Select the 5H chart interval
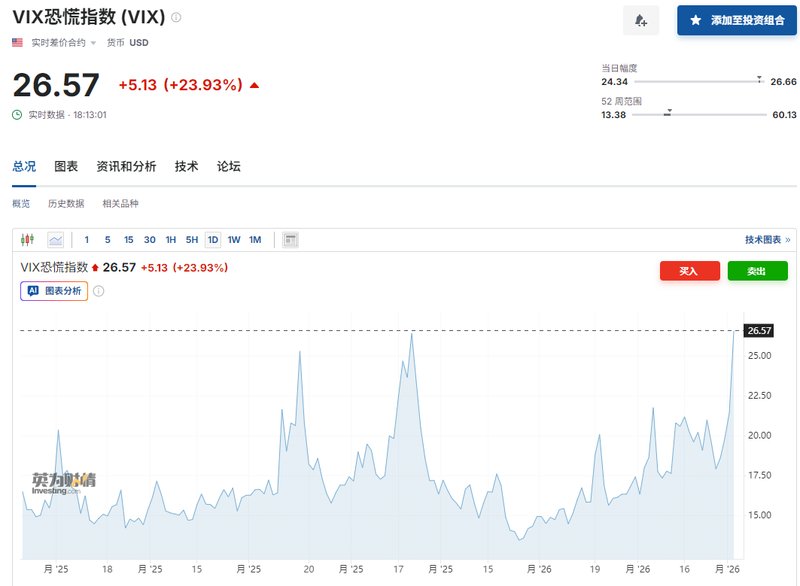 [x=192, y=240]
